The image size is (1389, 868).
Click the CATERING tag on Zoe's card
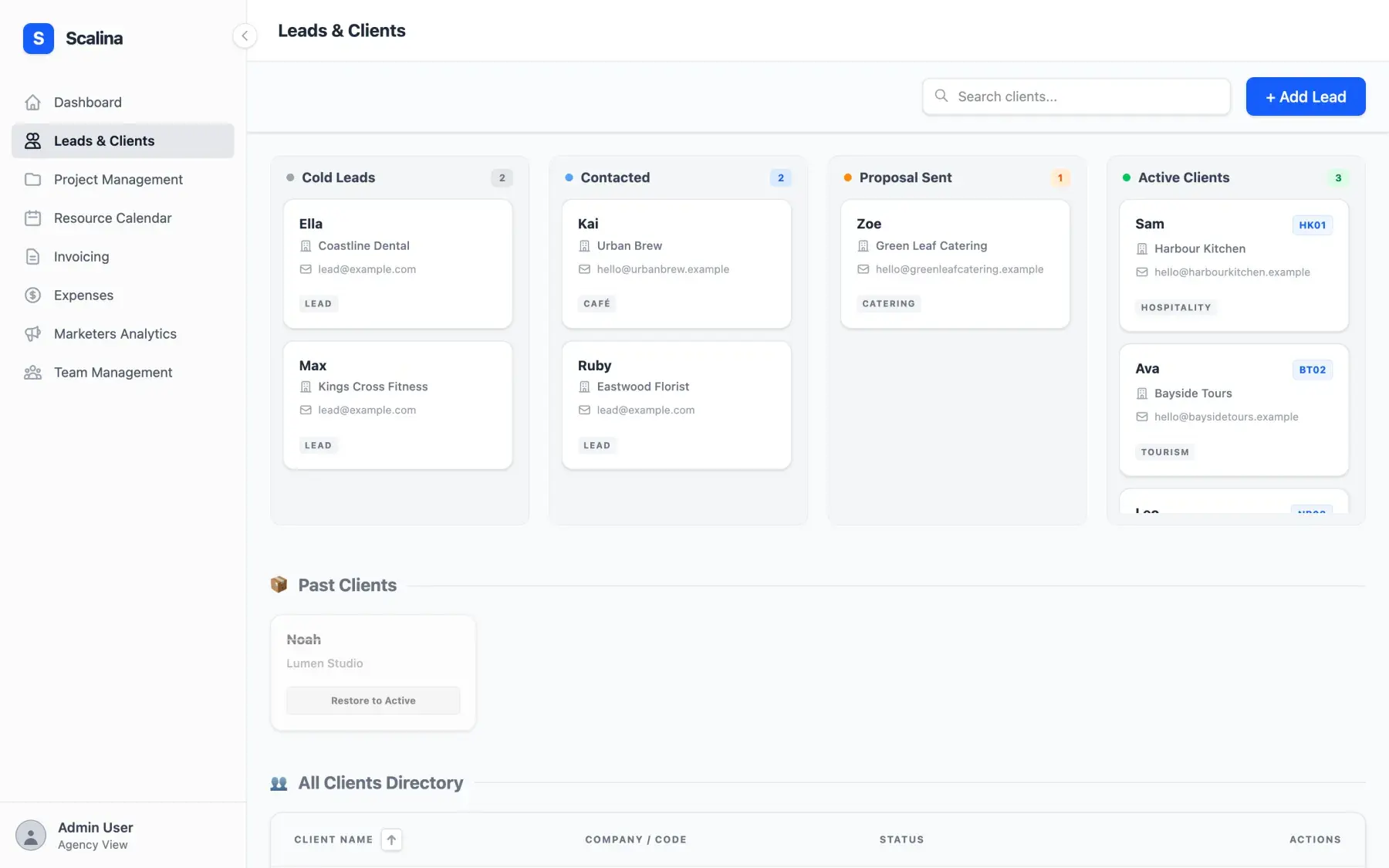(x=888, y=304)
